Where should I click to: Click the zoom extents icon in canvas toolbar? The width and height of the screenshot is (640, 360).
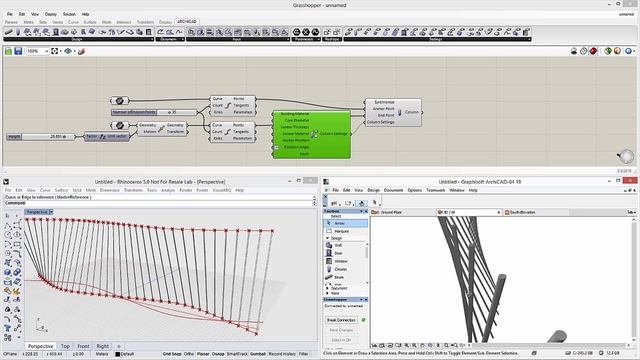[54, 51]
